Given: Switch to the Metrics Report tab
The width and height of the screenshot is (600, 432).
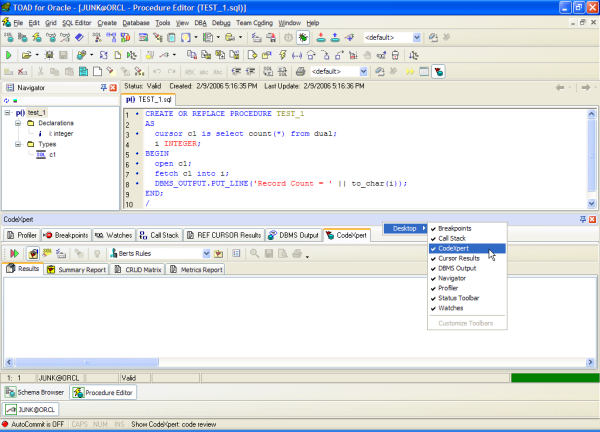Looking at the screenshot, I should [196, 270].
